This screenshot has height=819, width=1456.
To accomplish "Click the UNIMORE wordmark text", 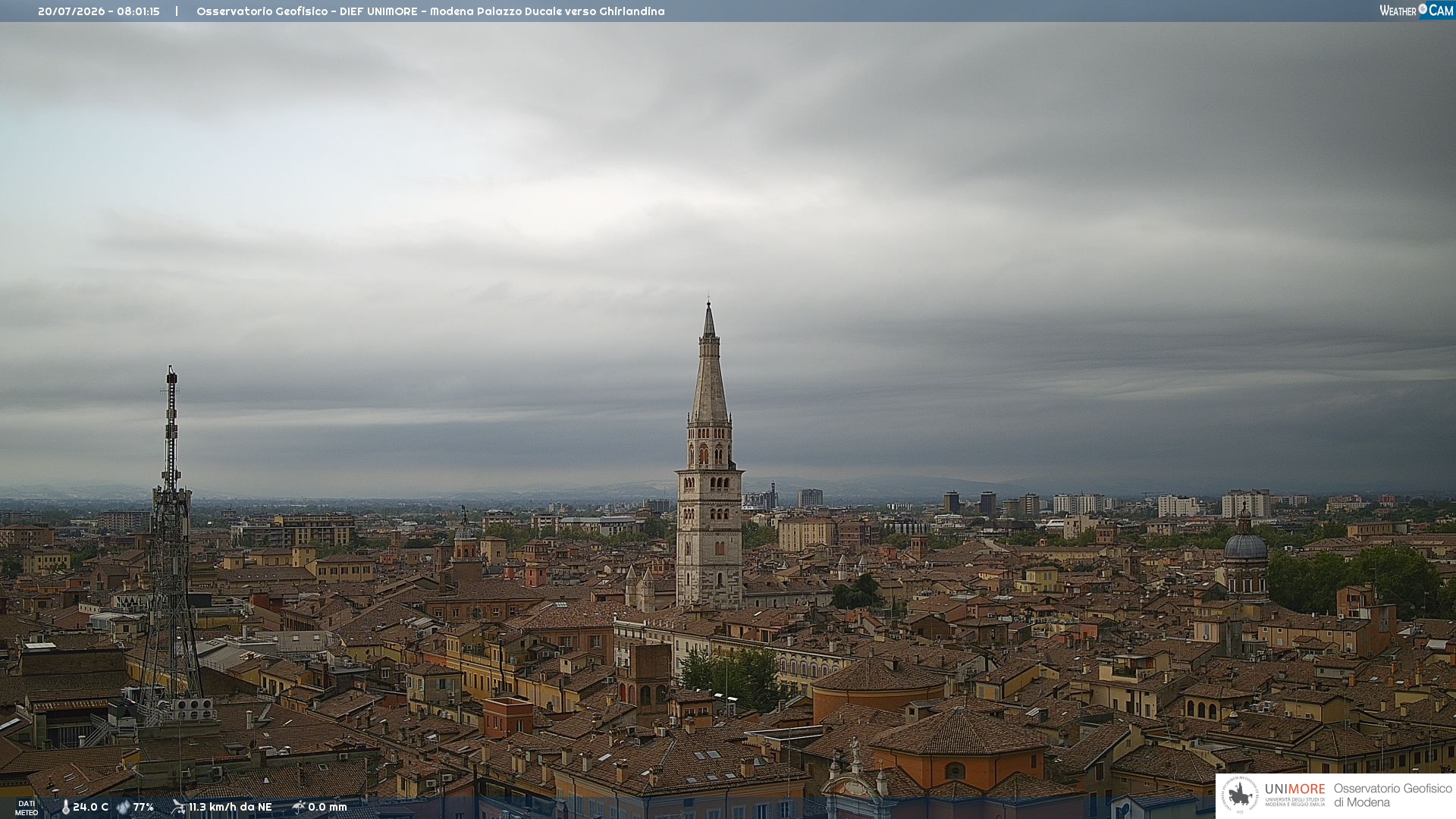I will click(x=1294, y=789).
